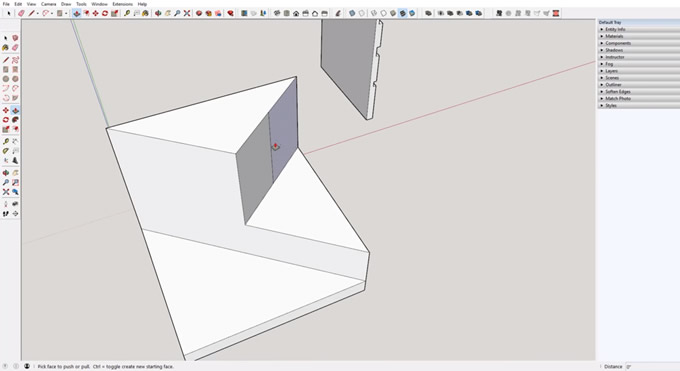Open the Arc tool dropdown arrow
680x371 pixels.
tap(52, 13)
